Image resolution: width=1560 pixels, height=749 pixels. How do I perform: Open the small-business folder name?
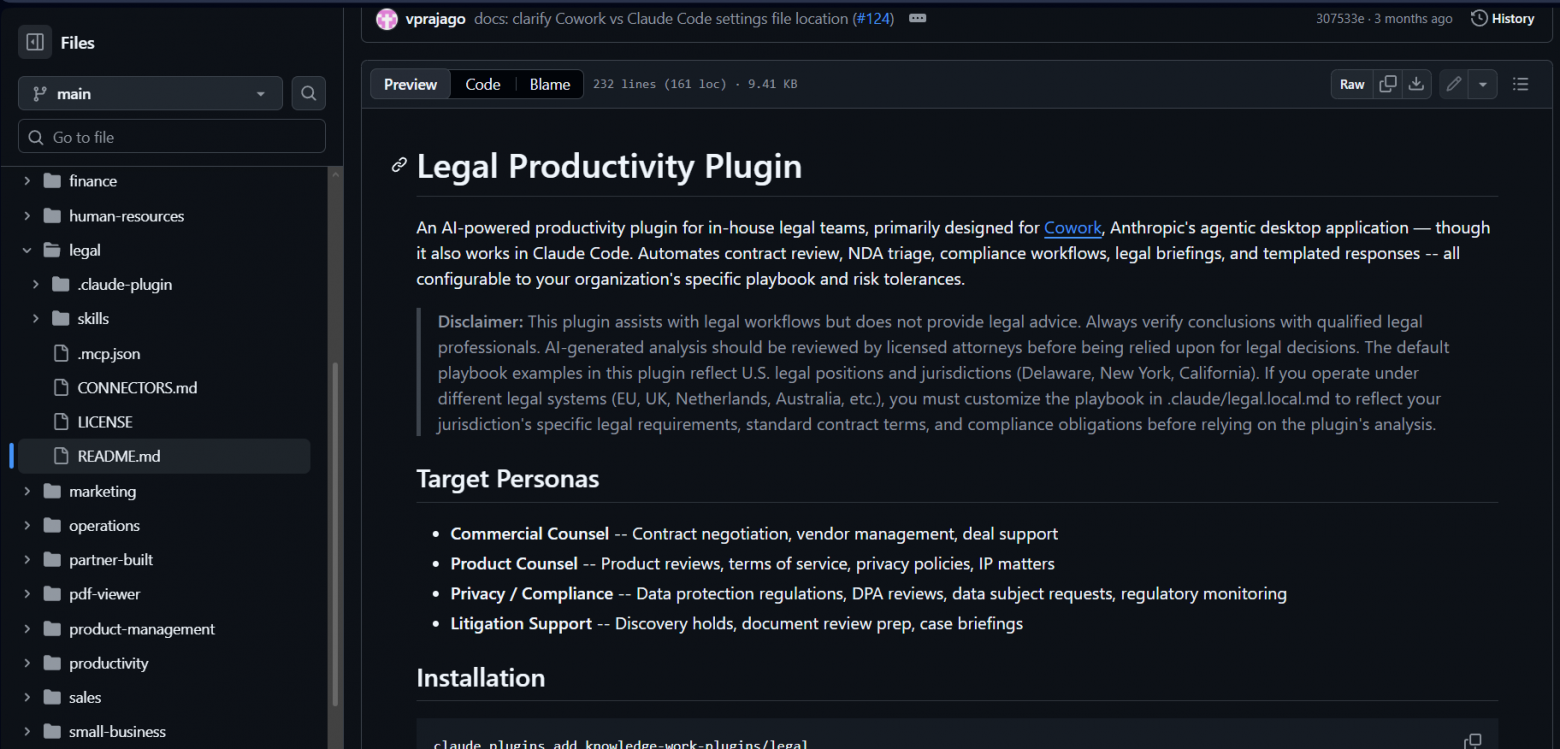tap(117, 731)
